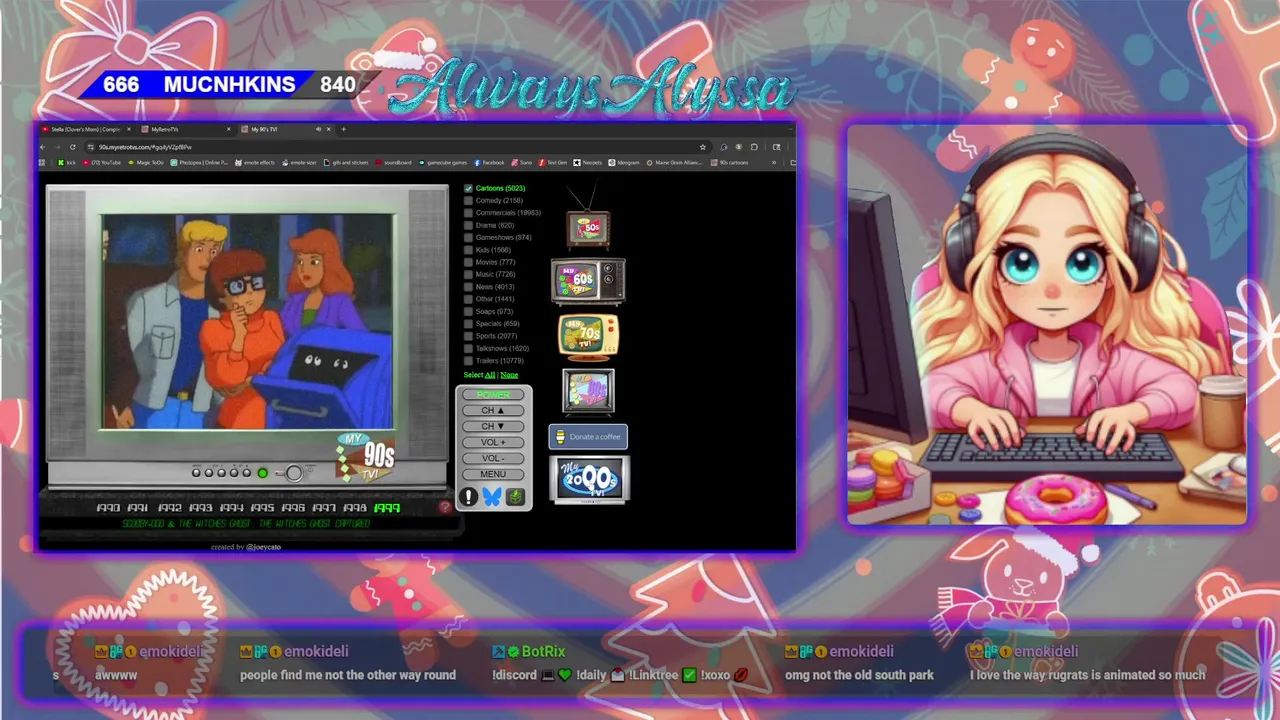Bookmark this page with the star icon
This screenshot has width=1280, height=720.
703,147
